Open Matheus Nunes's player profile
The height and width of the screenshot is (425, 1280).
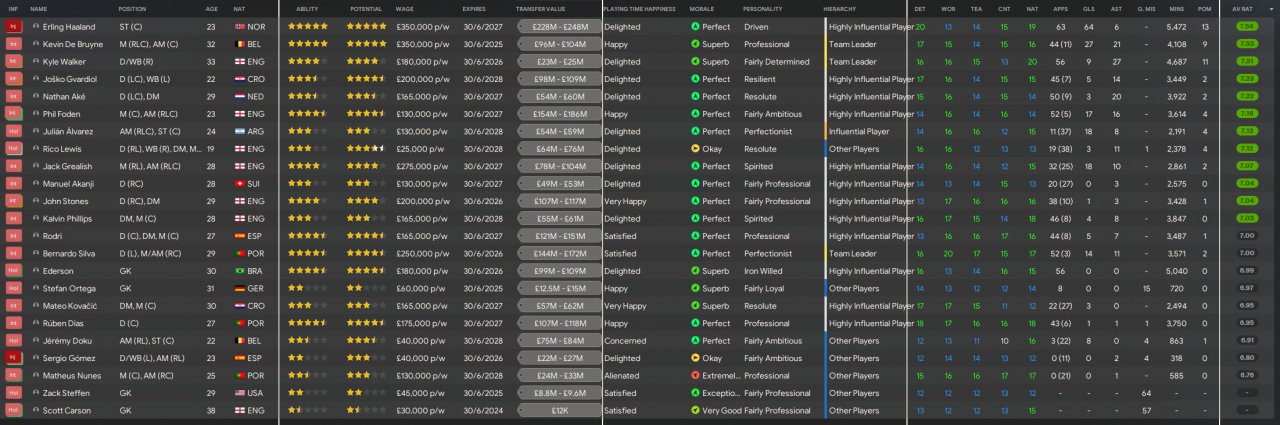(x=70, y=376)
